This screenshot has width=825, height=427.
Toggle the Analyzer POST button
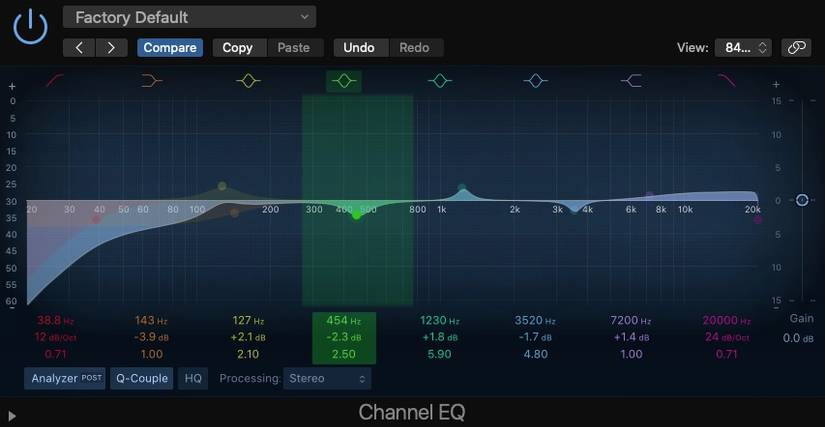pos(65,379)
